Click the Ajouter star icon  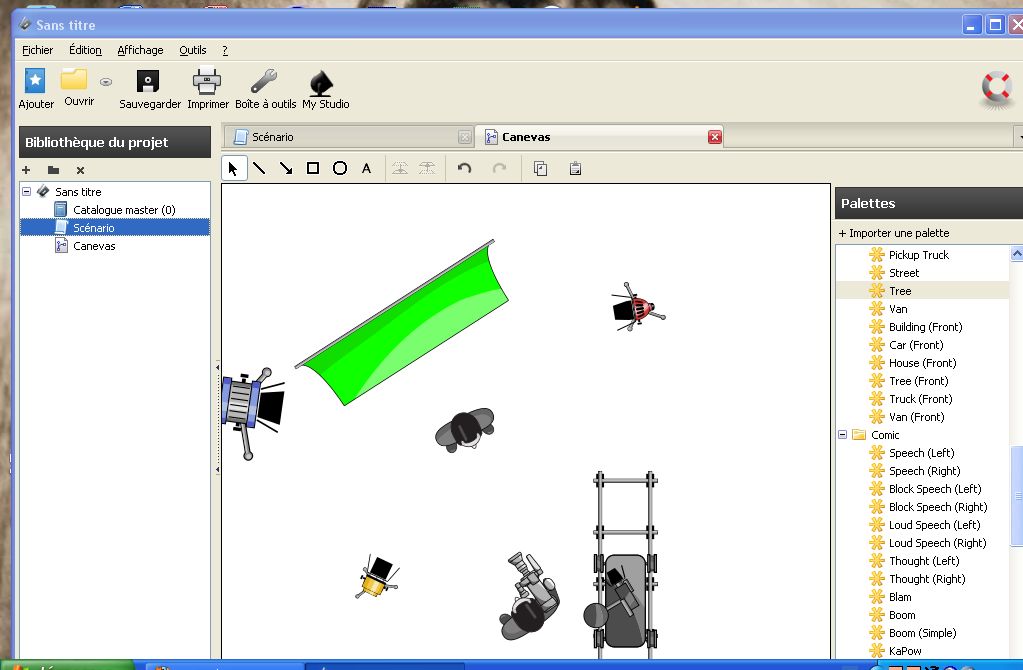click(35, 81)
